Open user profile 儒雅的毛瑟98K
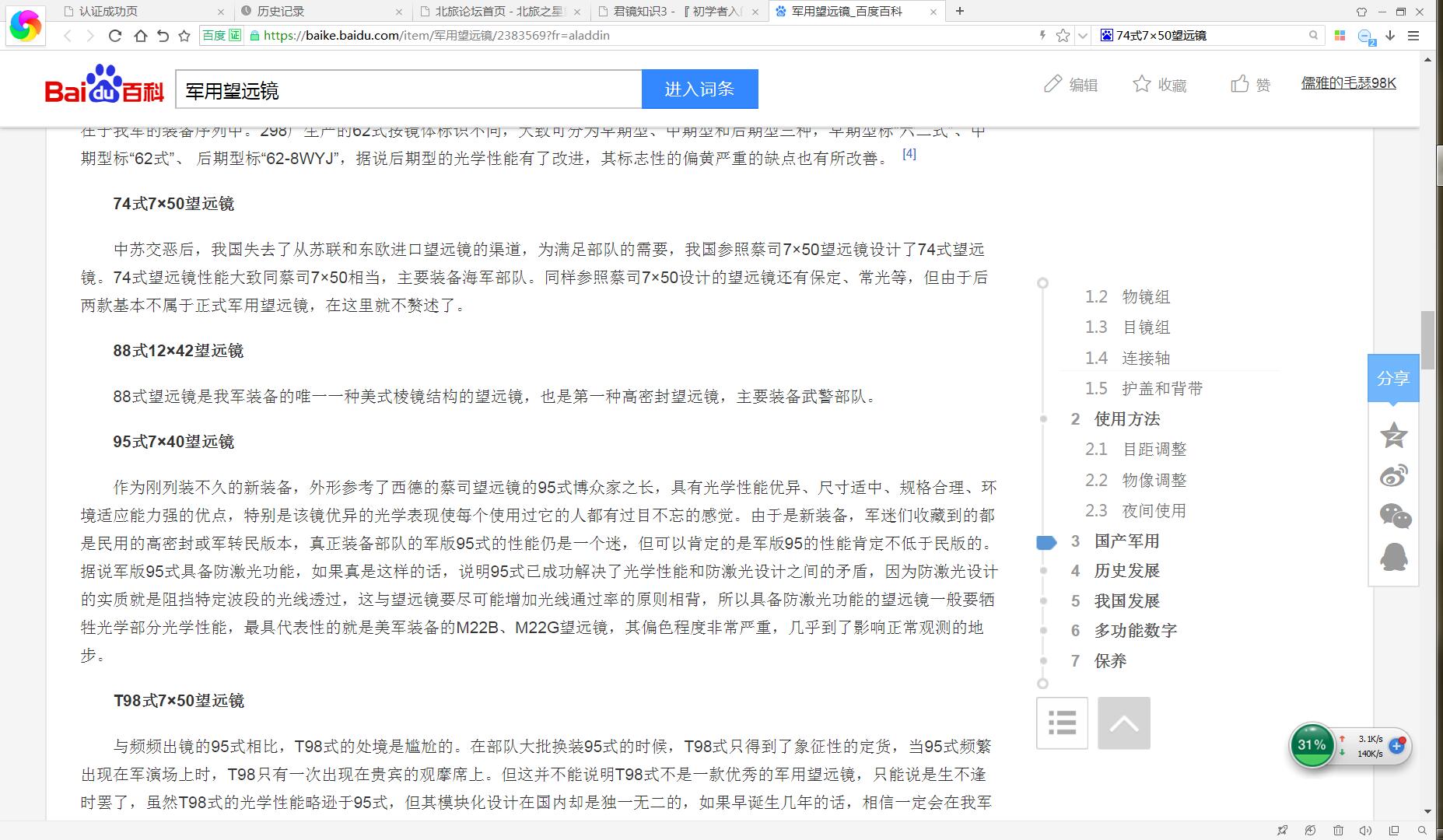 (1349, 83)
